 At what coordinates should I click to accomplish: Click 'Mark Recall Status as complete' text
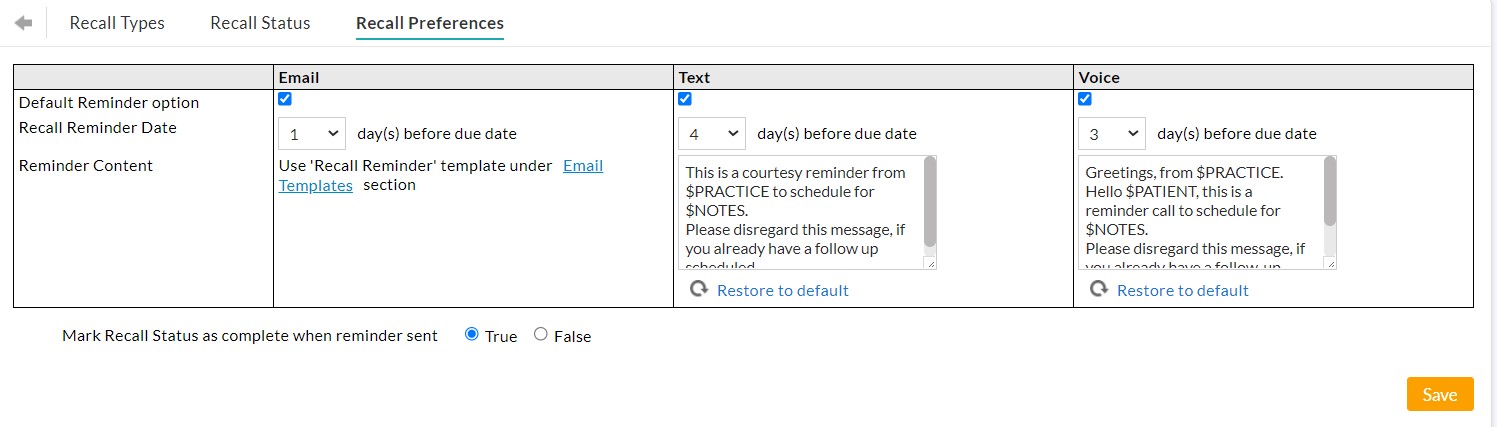point(250,336)
